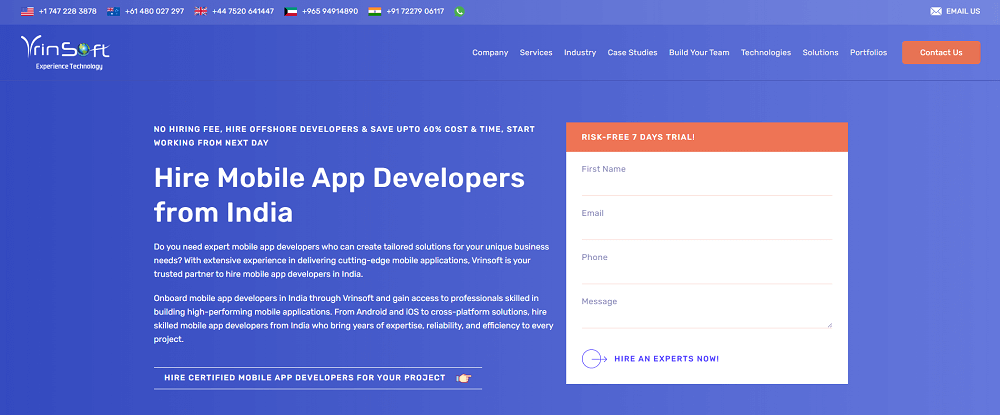1000x415 pixels.
Task: Click the US flag icon
Action: pos(27,11)
